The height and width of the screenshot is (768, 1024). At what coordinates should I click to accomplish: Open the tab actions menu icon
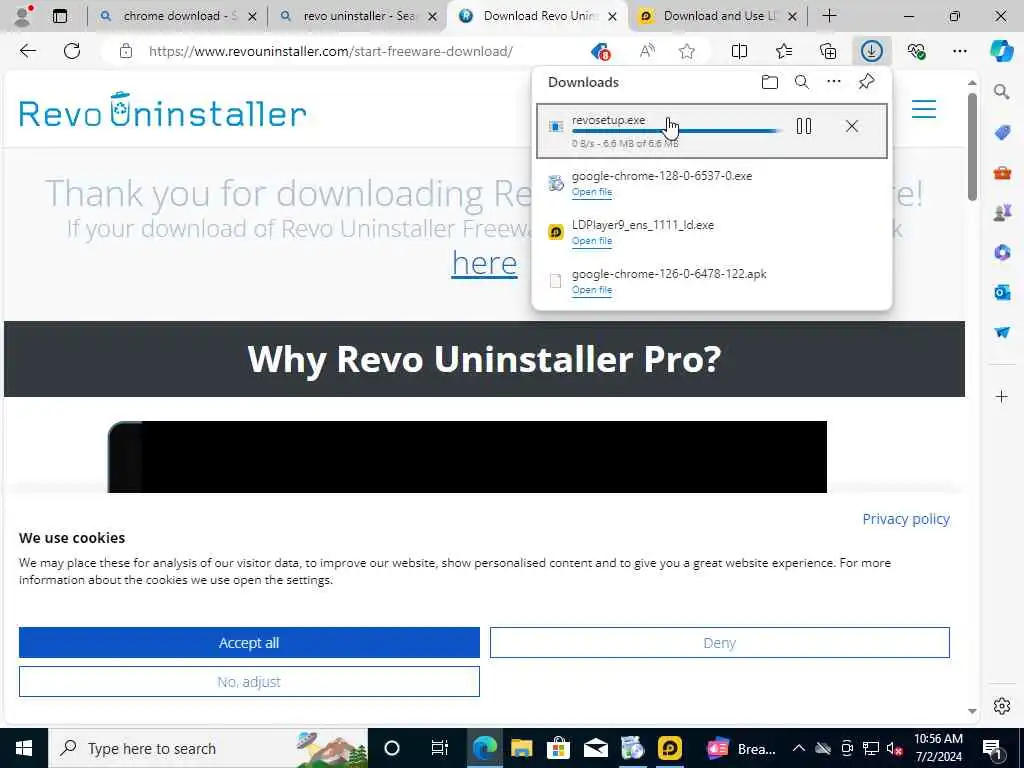click(59, 16)
